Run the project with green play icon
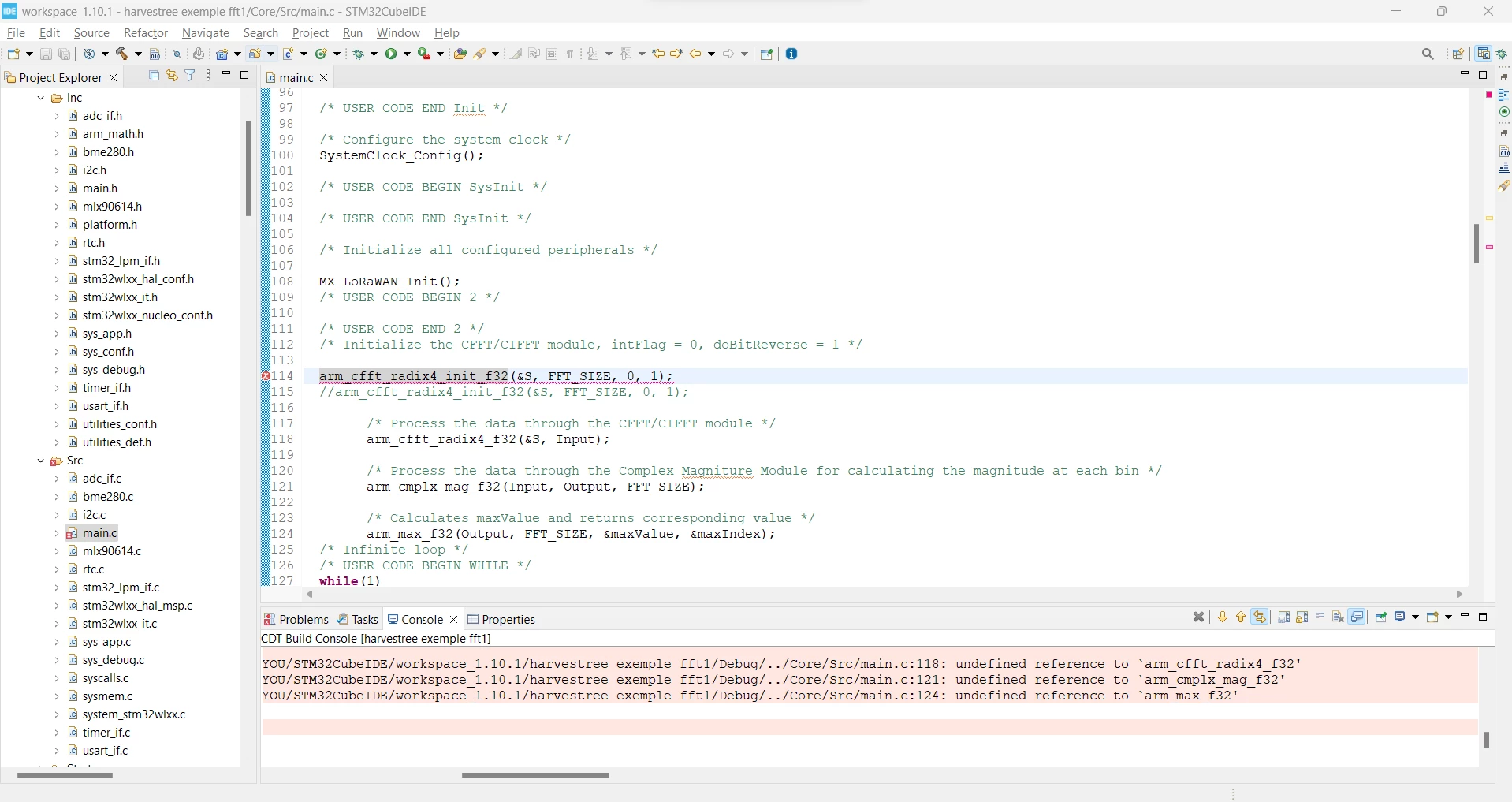 391,54
